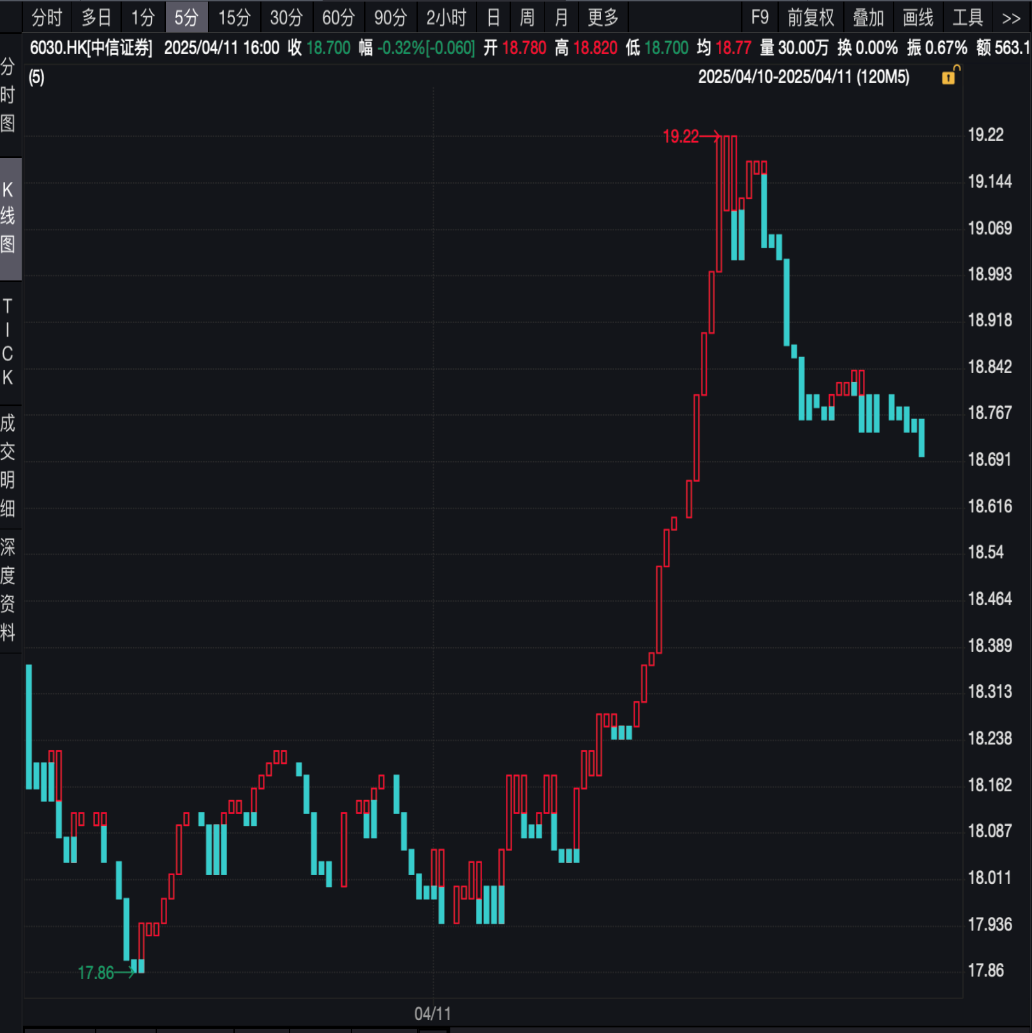Click the 17.86 low price marker
Viewport: 1032px width, 1033px height.
(96, 972)
